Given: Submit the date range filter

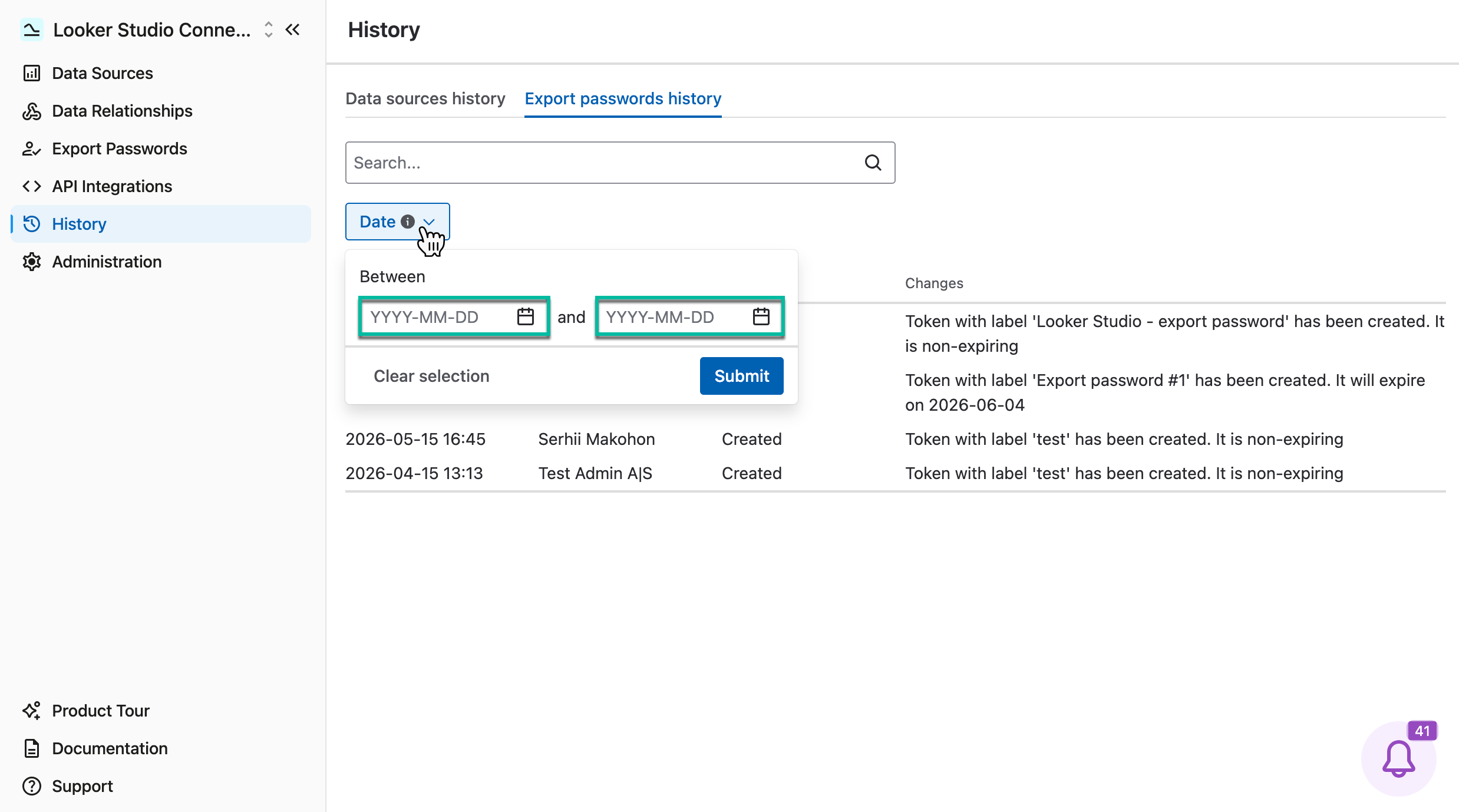Looking at the screenshot, I should click(741, 376).
